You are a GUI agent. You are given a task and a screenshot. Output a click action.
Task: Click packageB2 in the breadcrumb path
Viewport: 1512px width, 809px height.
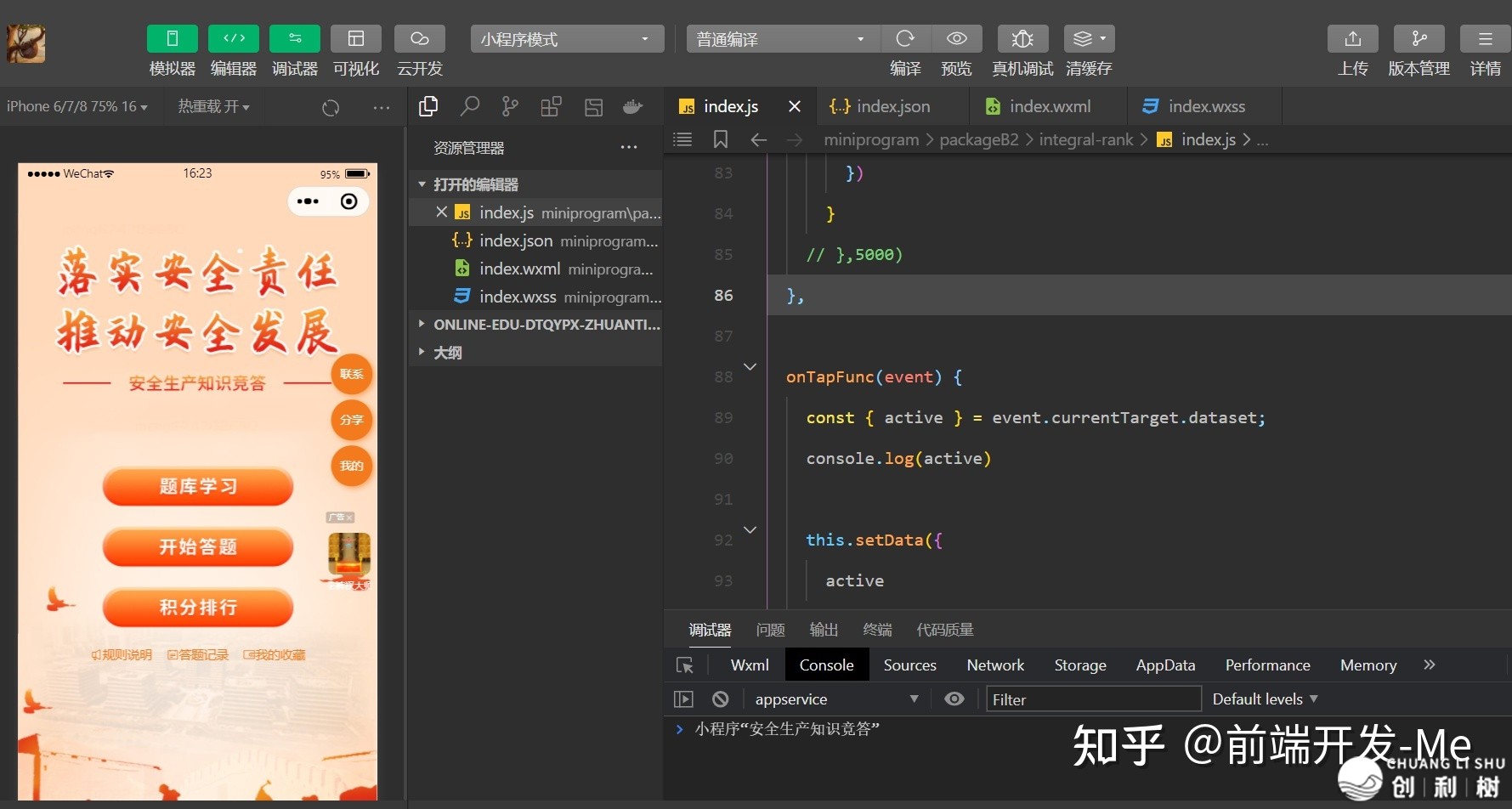[x=979, y=139]
